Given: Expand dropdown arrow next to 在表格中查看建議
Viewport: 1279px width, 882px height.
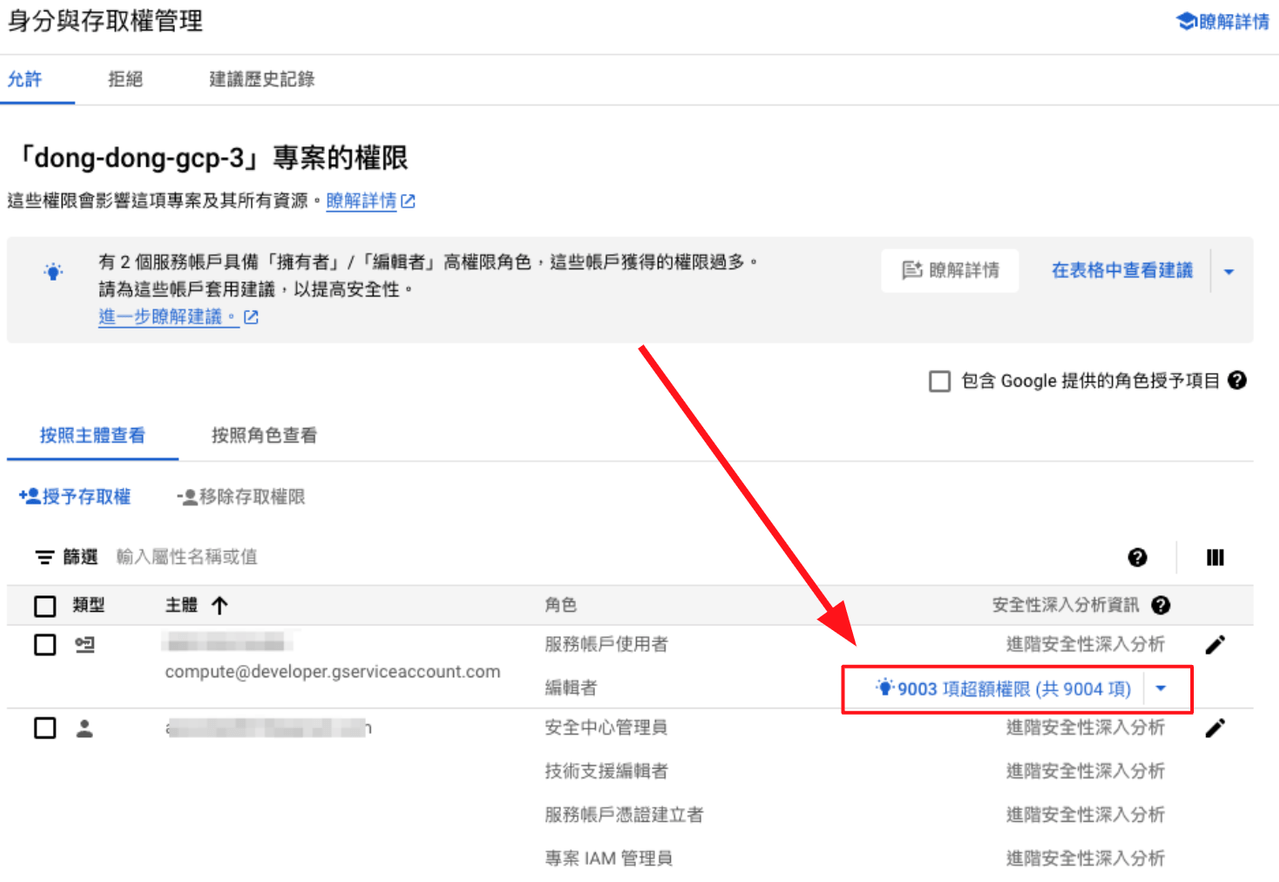Looking at the screenshot, I should coord(1229,271).
